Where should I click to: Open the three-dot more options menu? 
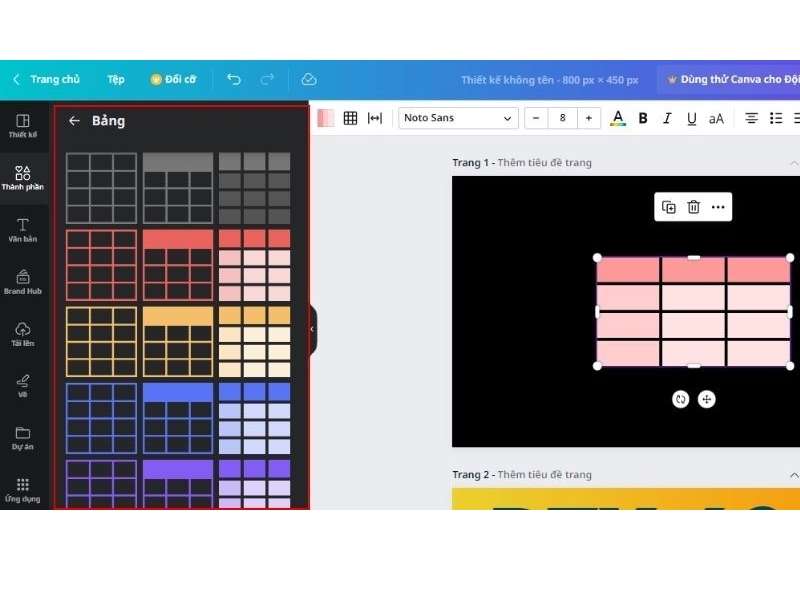(x=718, y=207)
